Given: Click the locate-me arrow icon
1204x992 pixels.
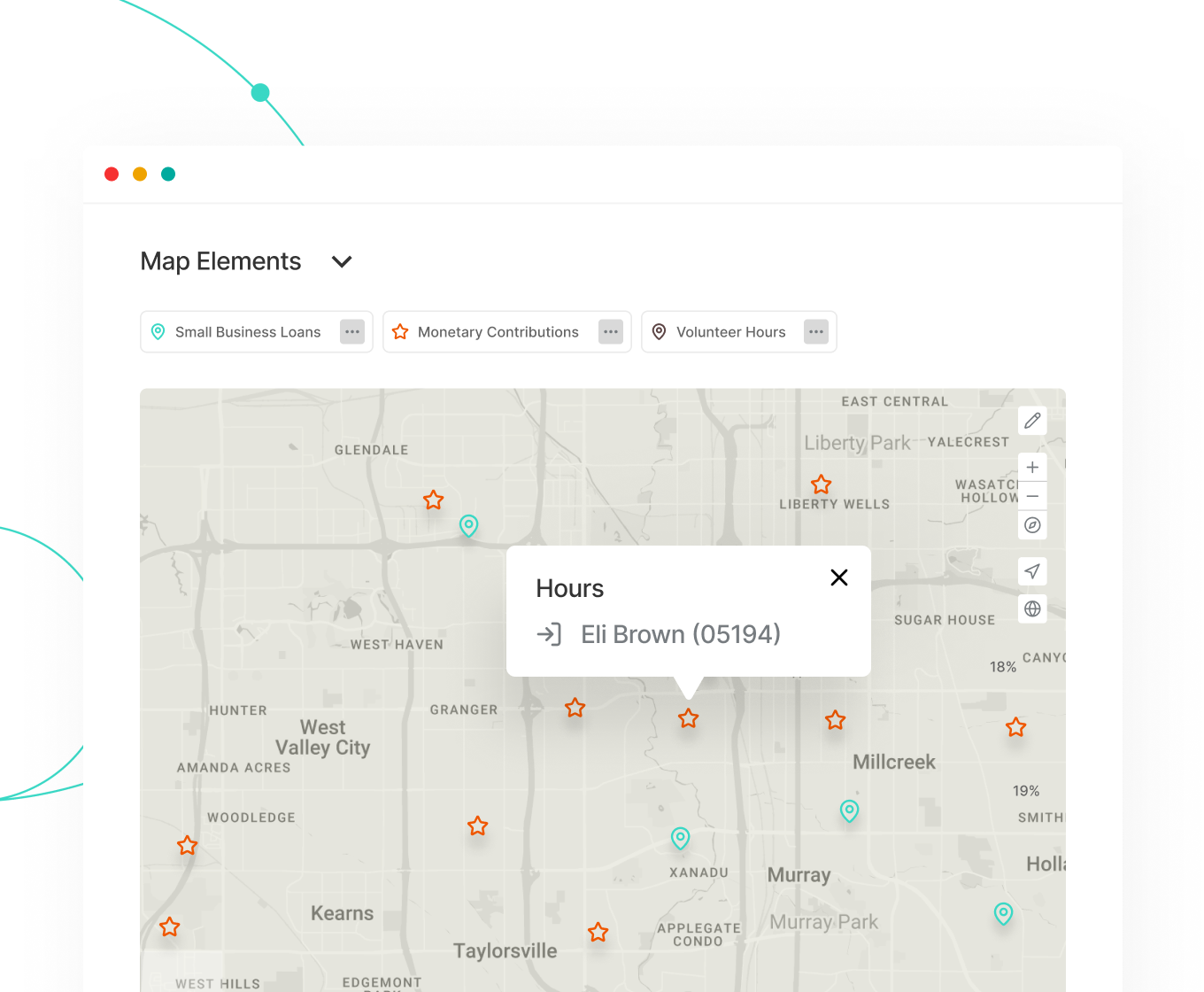Looking at the screenshot, I should pos(1032,571).
